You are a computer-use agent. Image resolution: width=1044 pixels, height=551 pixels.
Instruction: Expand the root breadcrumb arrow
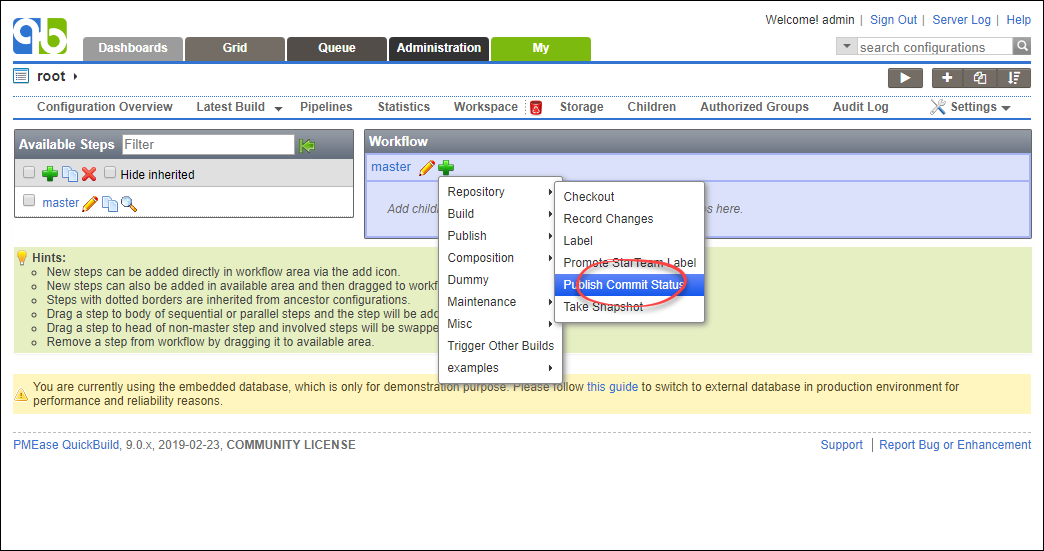pos(75,77)
